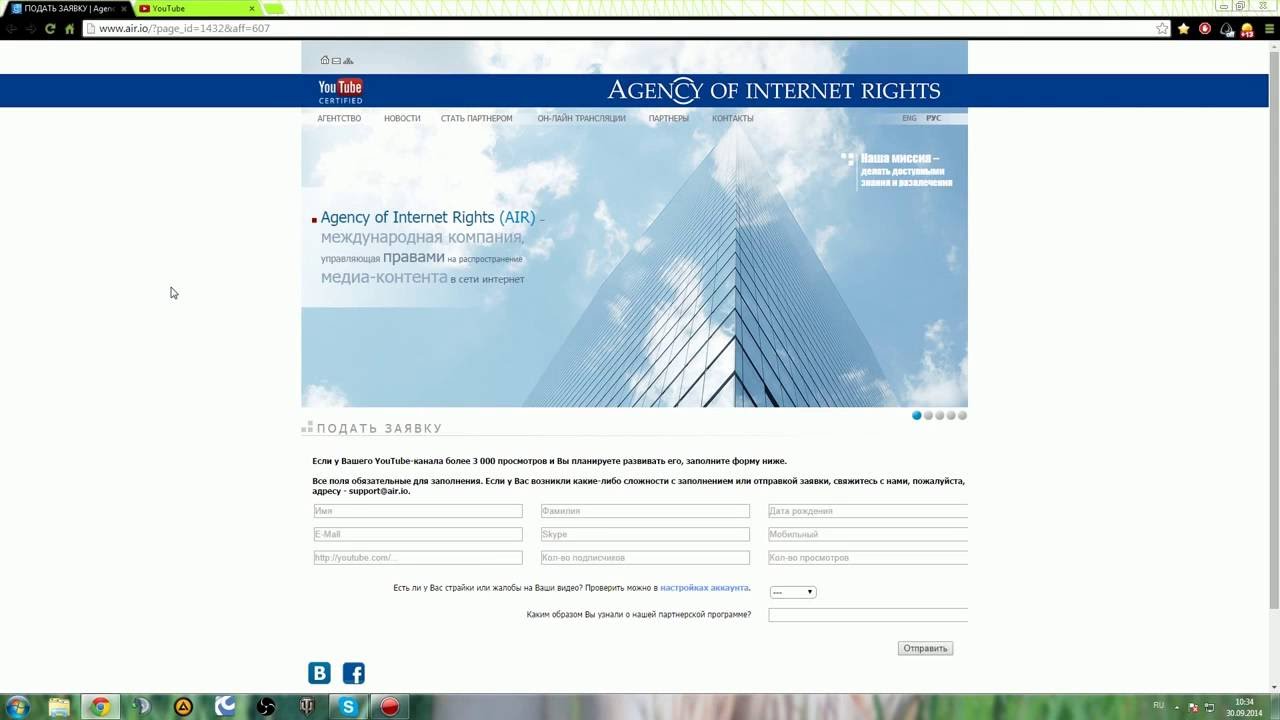Focus the Дата рождения input field
The height and width of the screenshot is (720, 1280).
868,511
